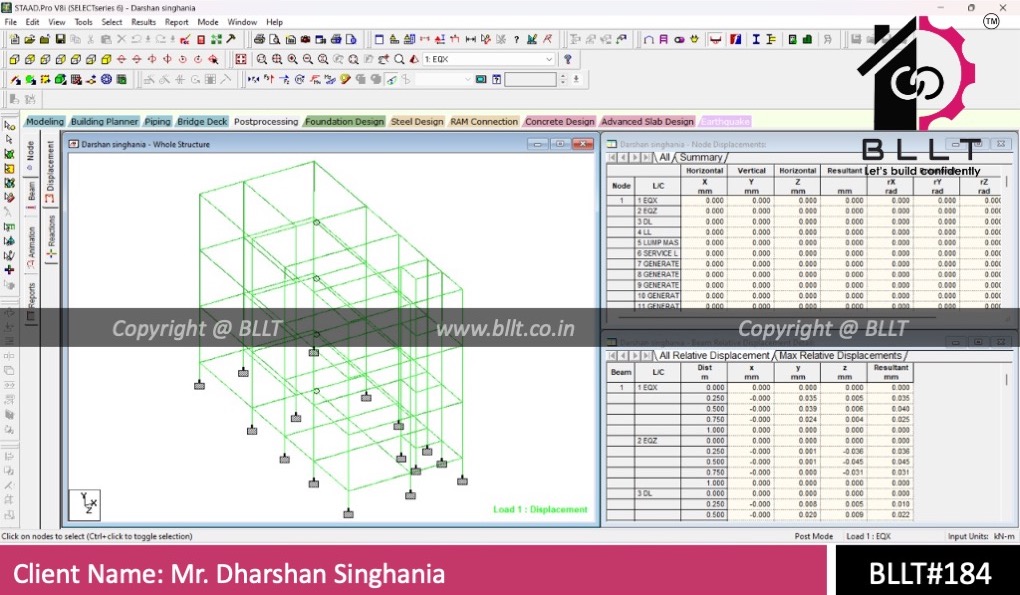Save the model using the floppy disk icon
This screenshot has width=1020, height=595.
(x=60, y=39)
